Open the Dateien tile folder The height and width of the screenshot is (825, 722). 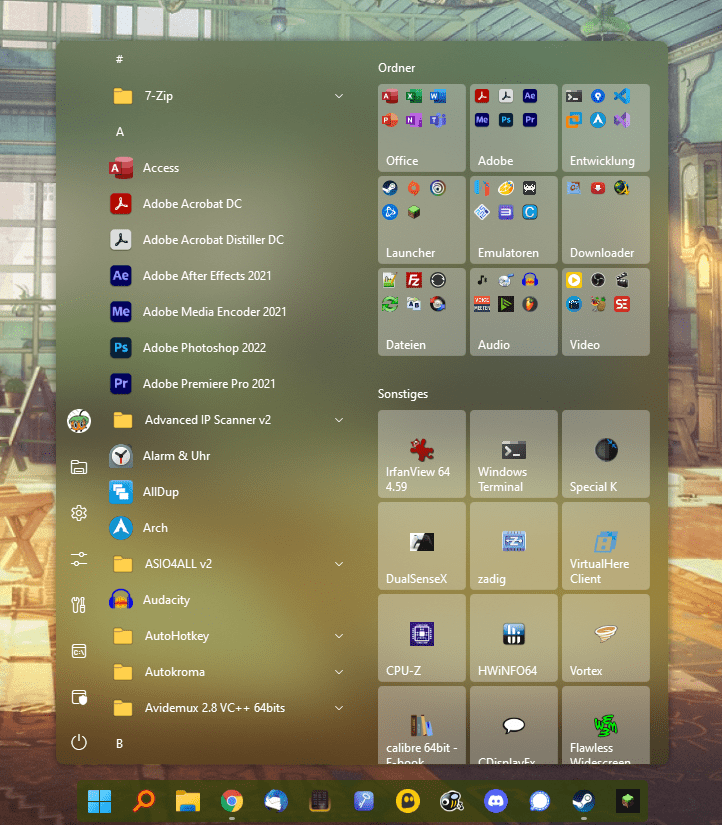point(422,312)
